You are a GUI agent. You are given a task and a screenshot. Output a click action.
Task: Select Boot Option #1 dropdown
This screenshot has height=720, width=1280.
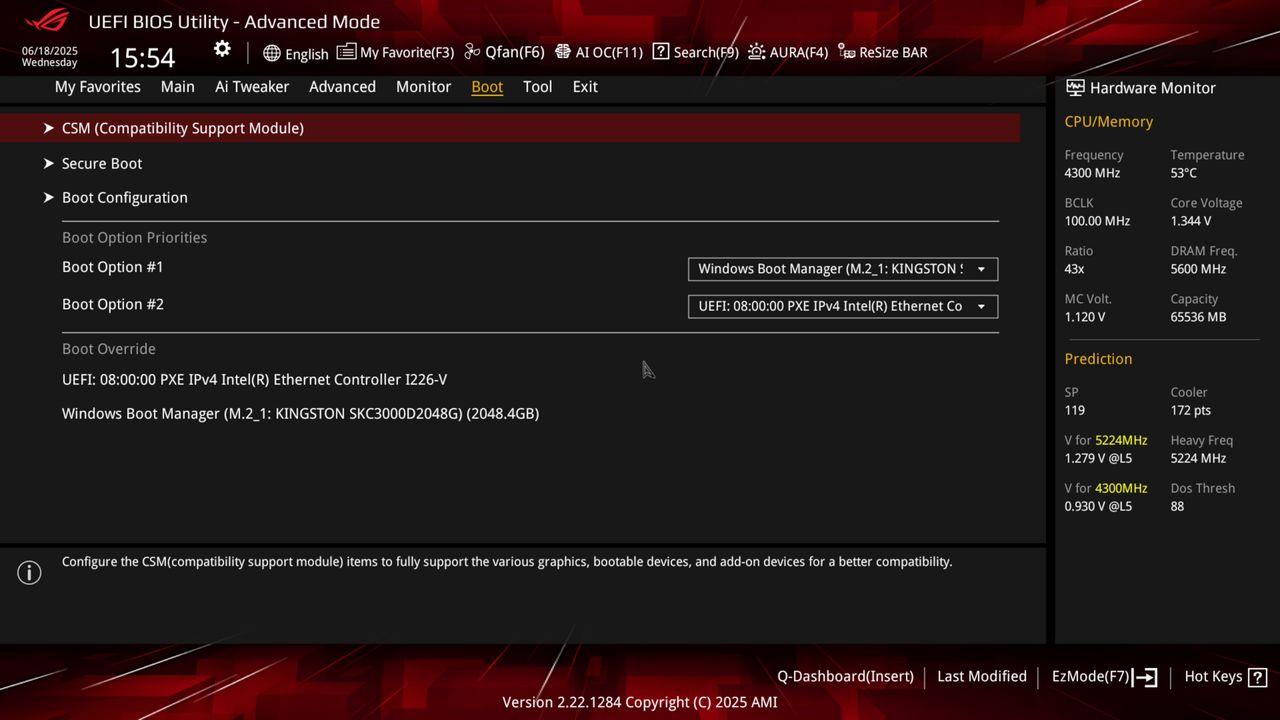[x=841, y=268]
